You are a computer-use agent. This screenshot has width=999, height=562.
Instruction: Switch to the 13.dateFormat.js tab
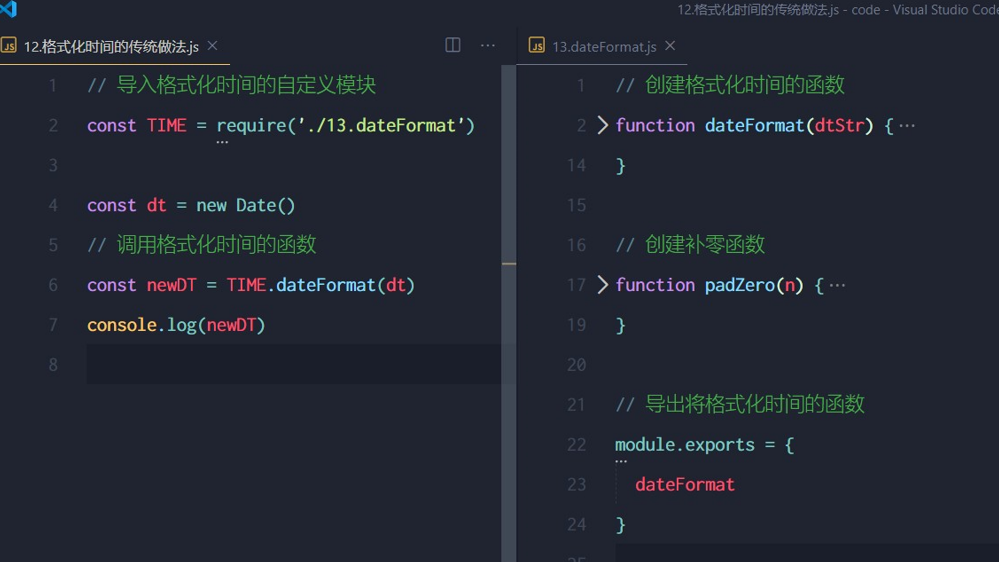(x=604, y=46)
